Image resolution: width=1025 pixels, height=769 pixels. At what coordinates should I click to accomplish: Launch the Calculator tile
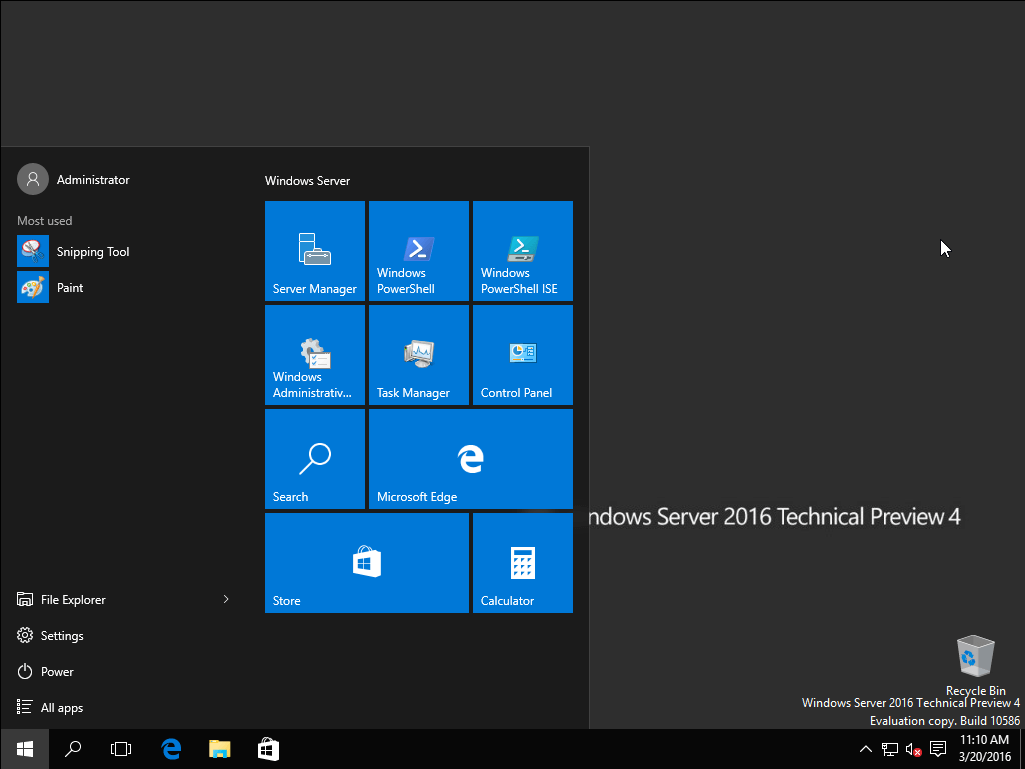tap(523, 563)
